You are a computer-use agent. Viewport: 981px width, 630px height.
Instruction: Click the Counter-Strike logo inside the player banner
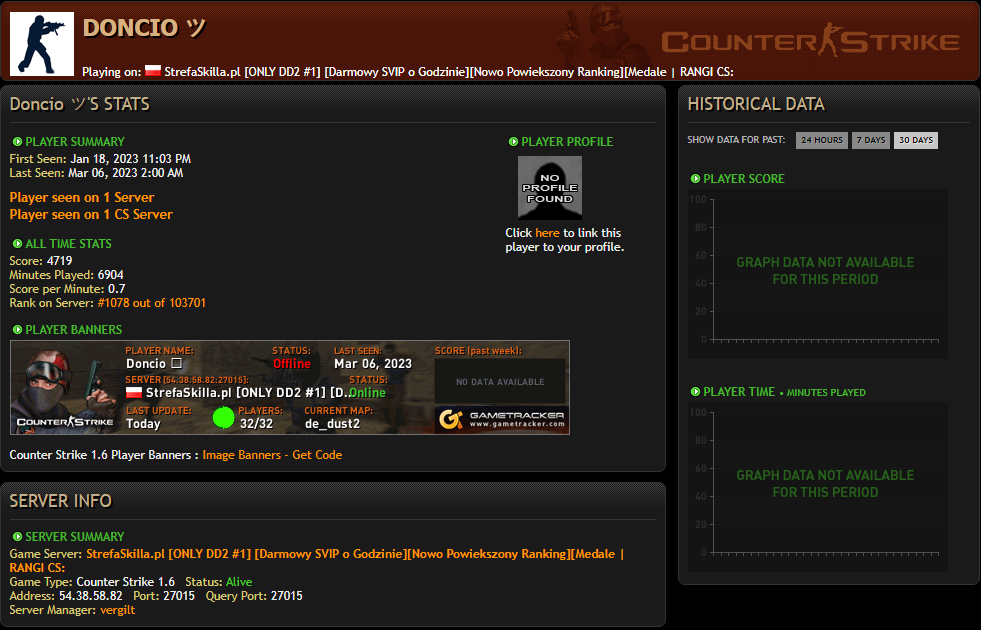(x=65, y=422)
